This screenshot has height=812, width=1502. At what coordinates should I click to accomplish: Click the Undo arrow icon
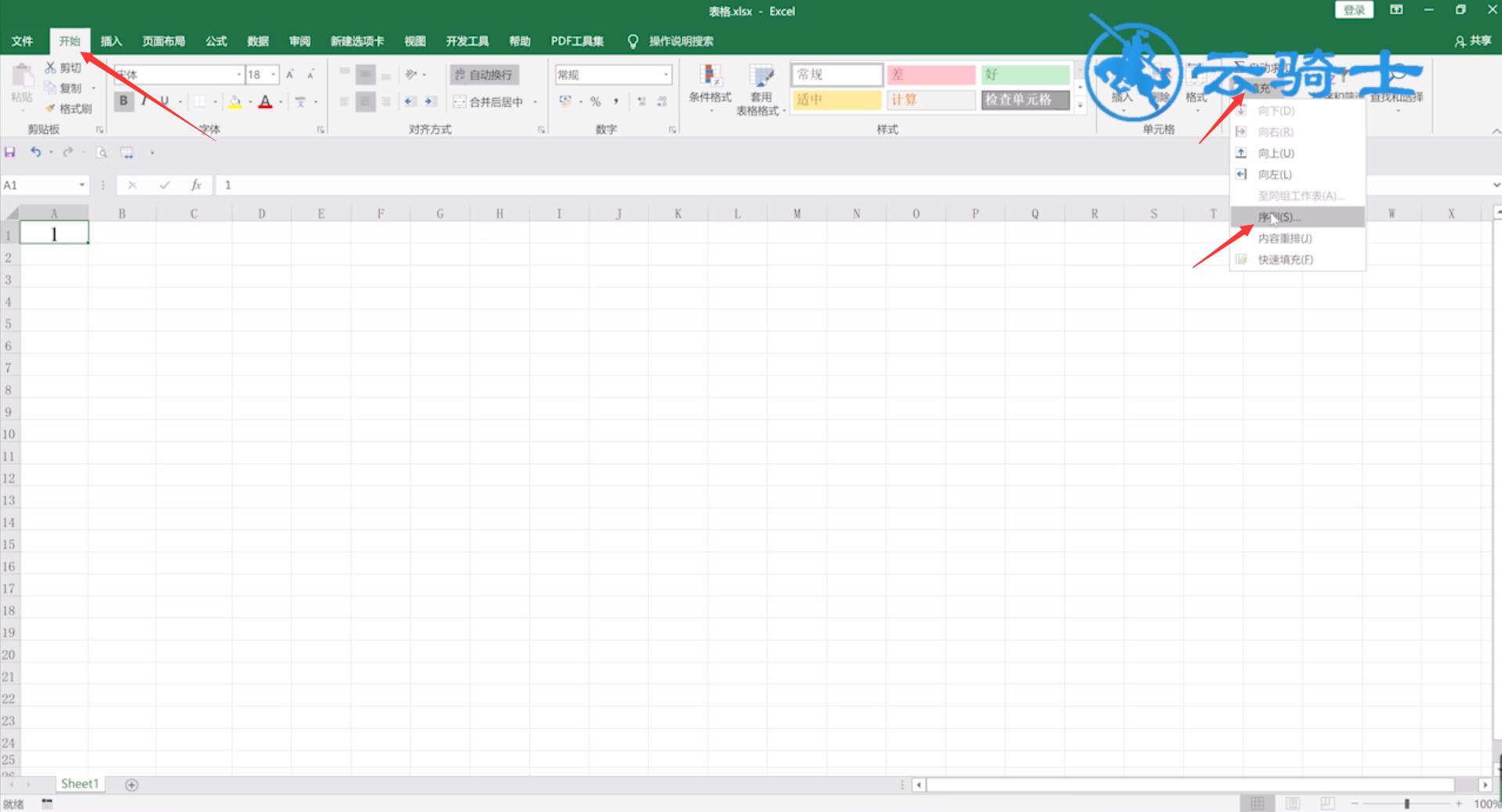[x=35, y=152]
